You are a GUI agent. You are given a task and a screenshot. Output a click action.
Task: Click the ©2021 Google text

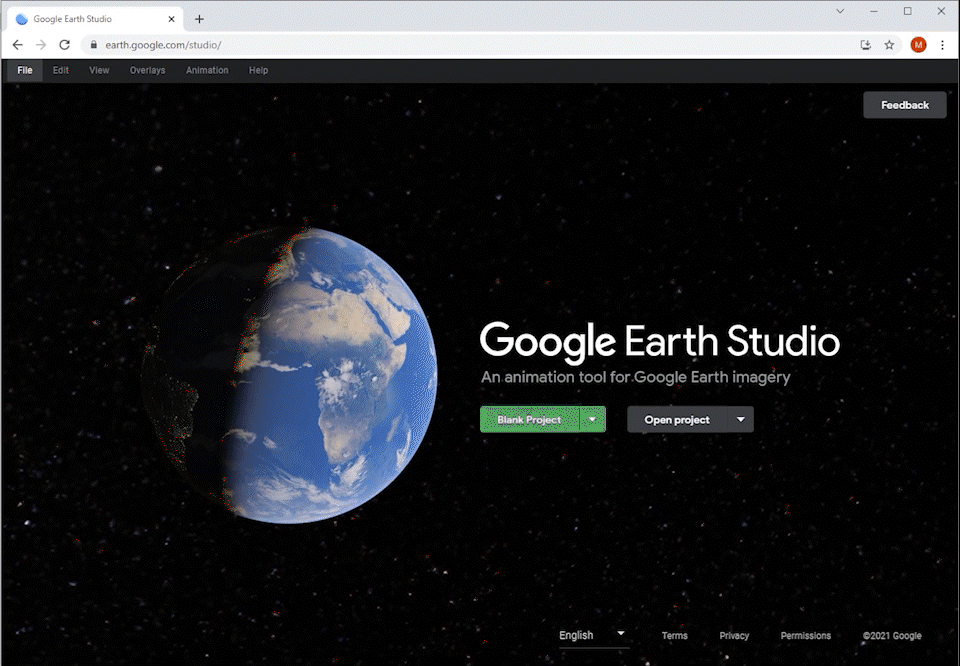click(892, 635)
